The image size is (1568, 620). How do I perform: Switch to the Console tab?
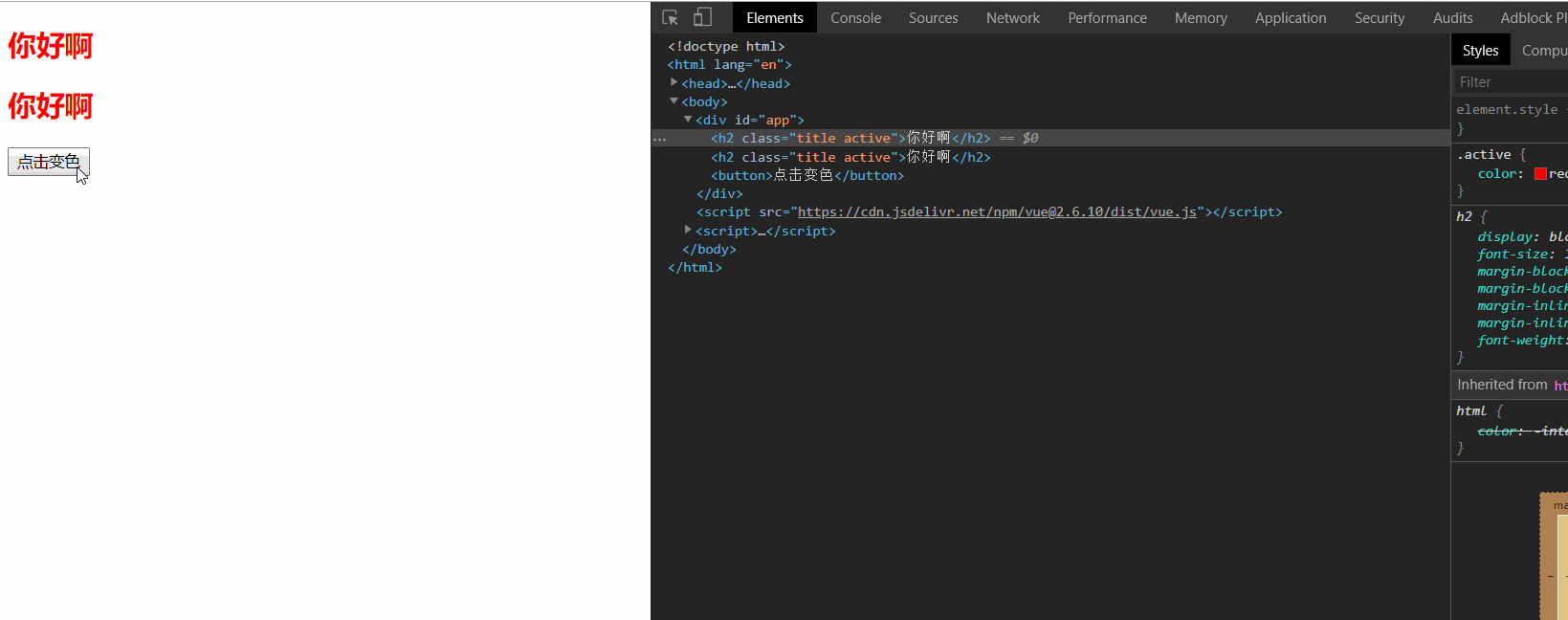click(856, 17)
